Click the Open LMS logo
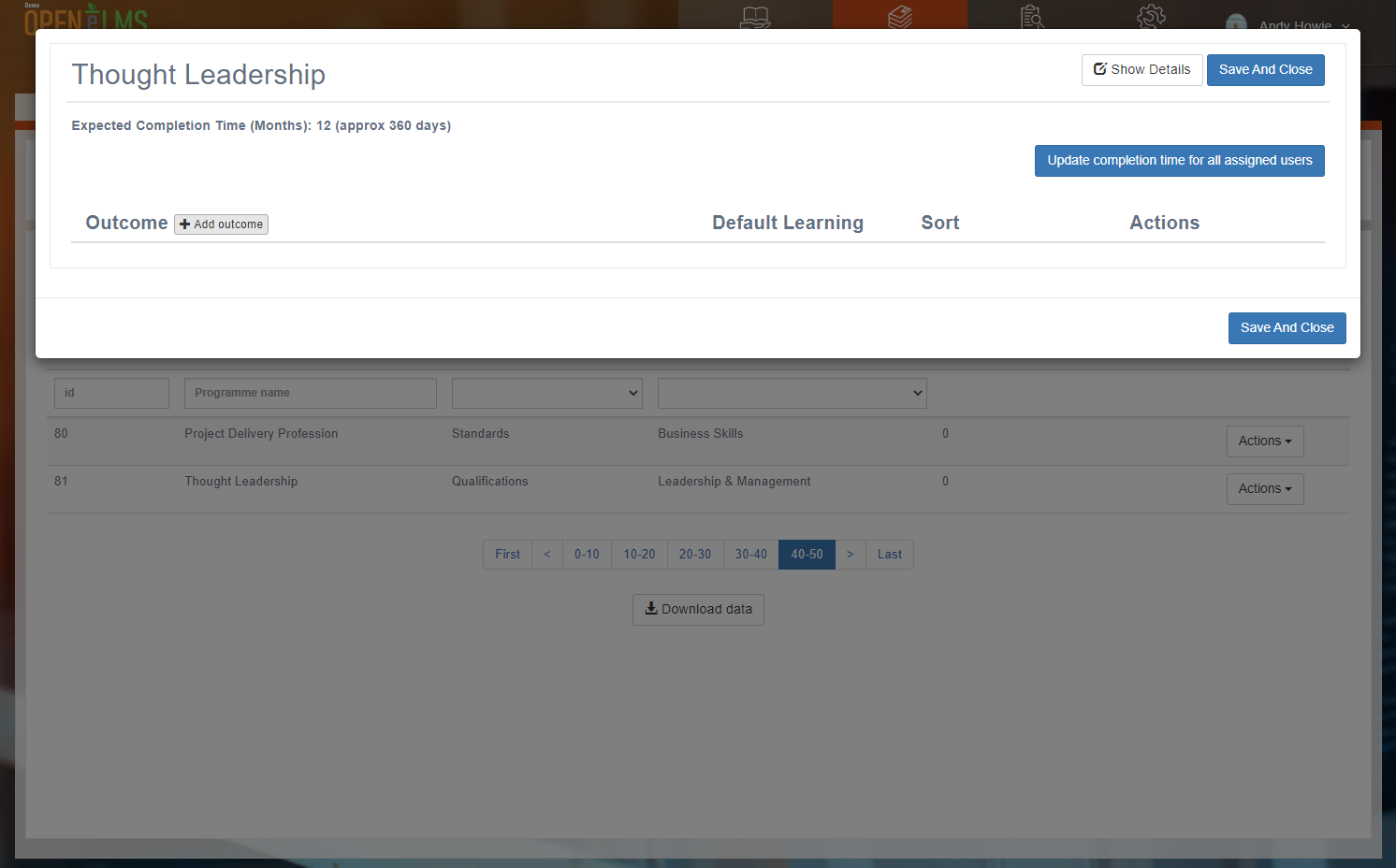 click(x=86, y=17)
